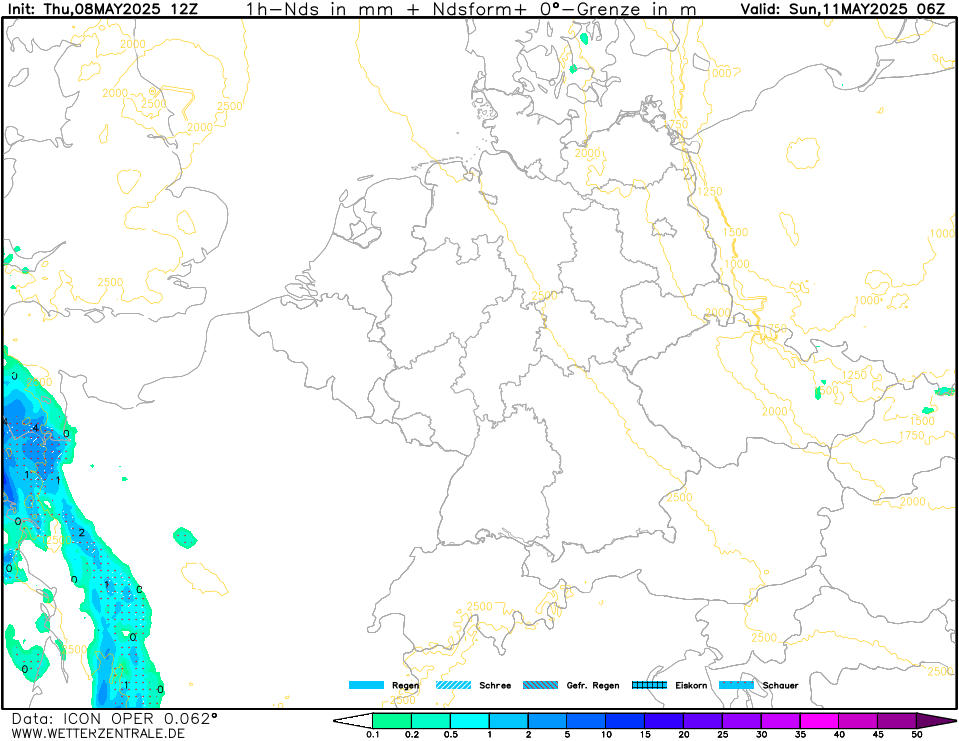Click the "Eiskorn" legend label
This screenshot has width=959, height=741.
tap(691, 685)
